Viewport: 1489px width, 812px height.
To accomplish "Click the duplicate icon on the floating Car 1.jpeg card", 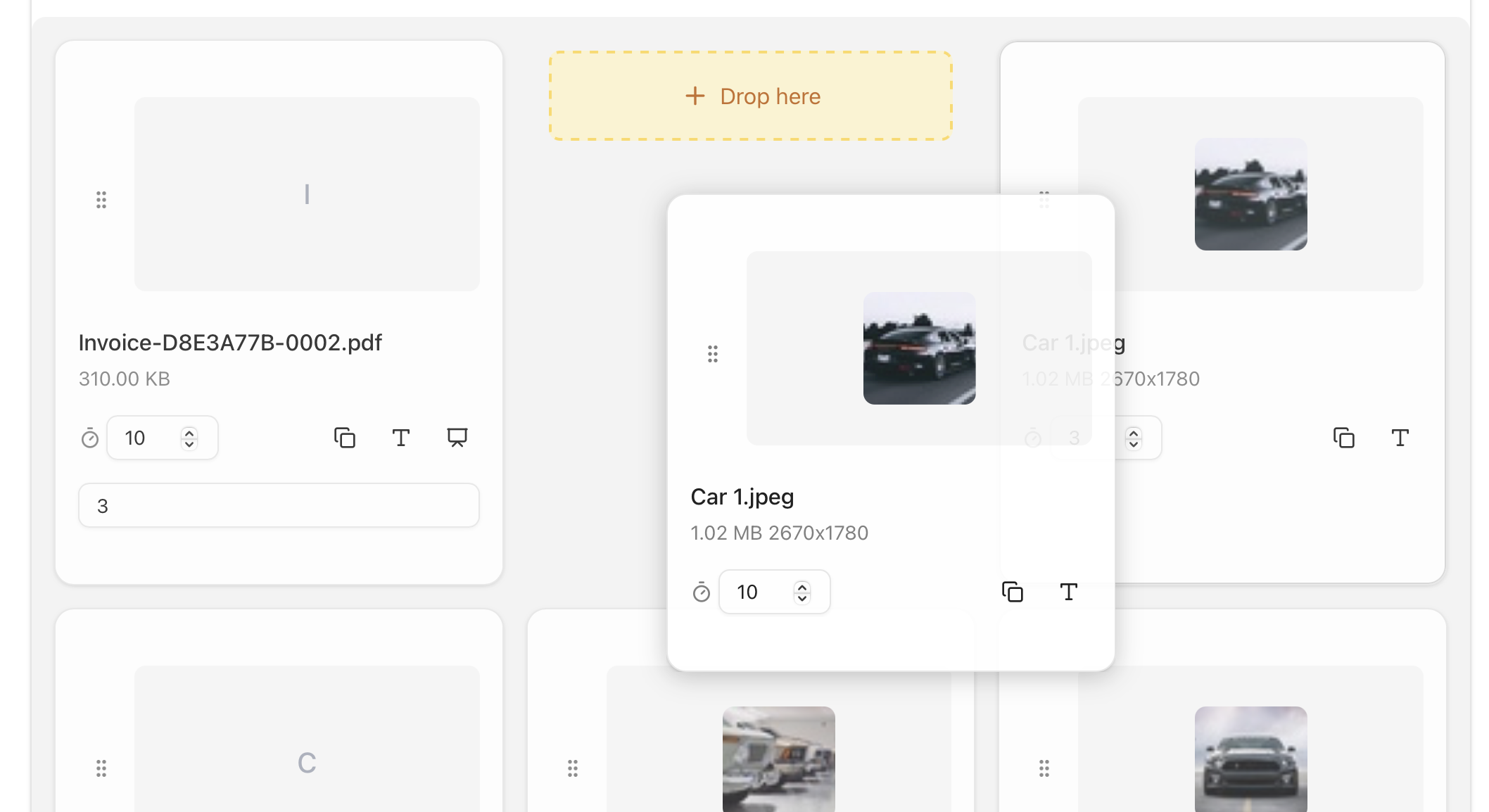I will click(x=1012, y=592).
